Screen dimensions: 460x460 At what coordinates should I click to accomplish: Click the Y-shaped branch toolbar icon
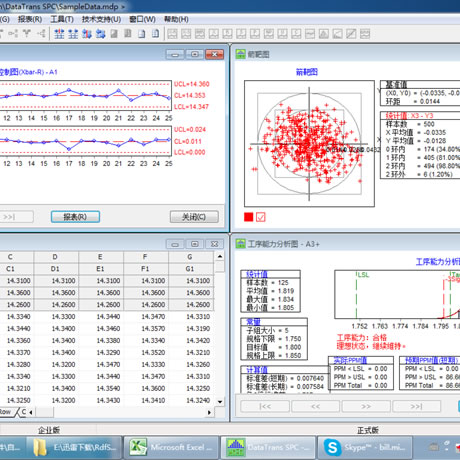(27, 33)
